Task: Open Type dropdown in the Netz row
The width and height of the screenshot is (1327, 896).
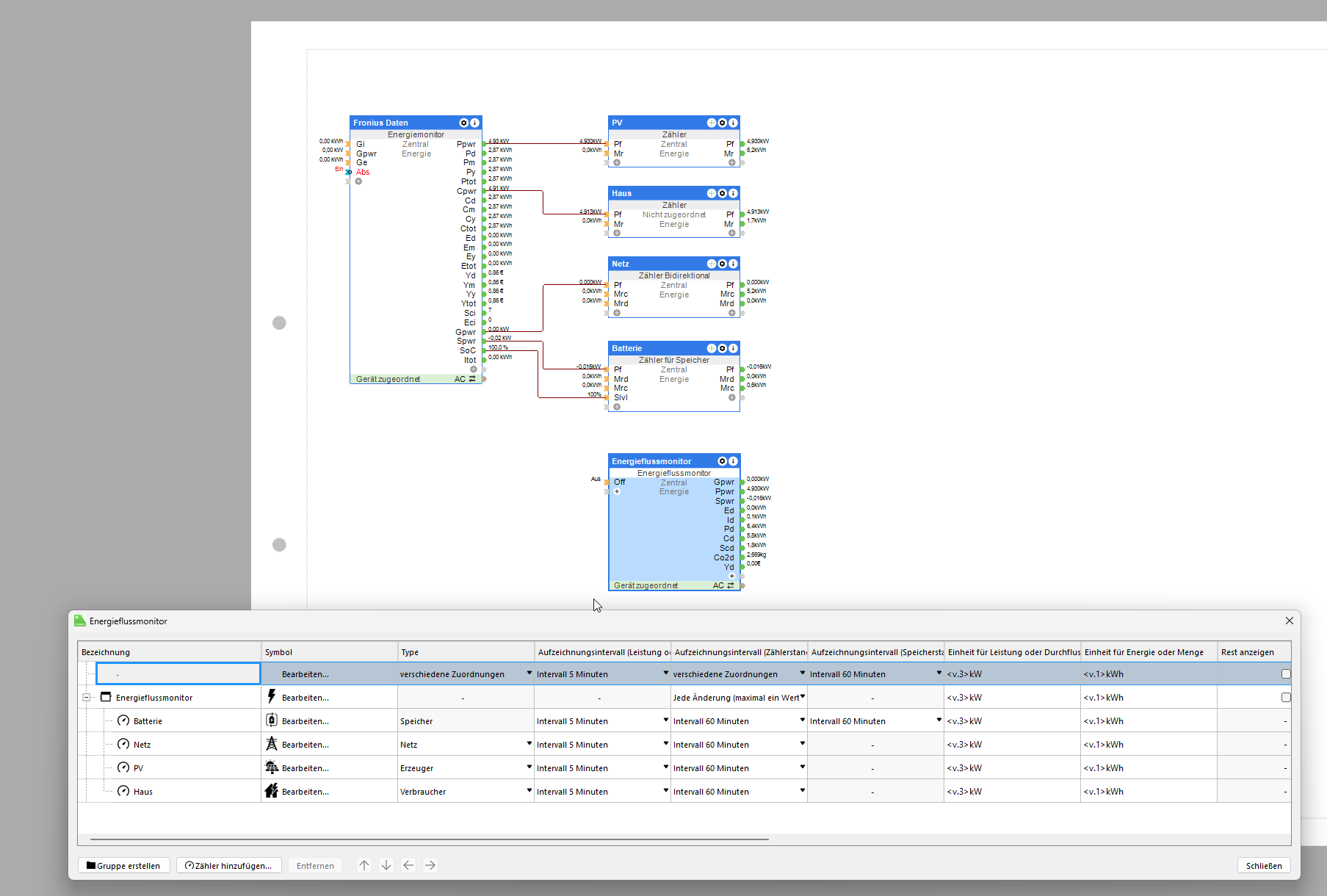Action: 529,744
